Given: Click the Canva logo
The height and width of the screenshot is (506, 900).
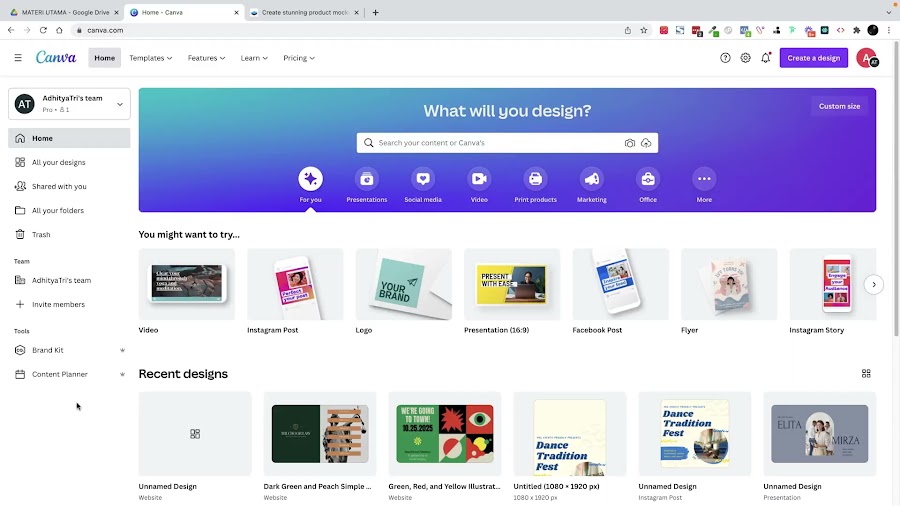Looking at the screenshot, I should pyautogui.click(x=56, y=57).
